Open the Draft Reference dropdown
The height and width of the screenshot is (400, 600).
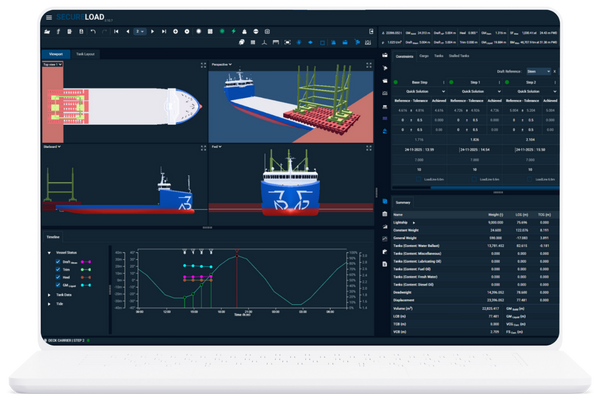(537, 72)
